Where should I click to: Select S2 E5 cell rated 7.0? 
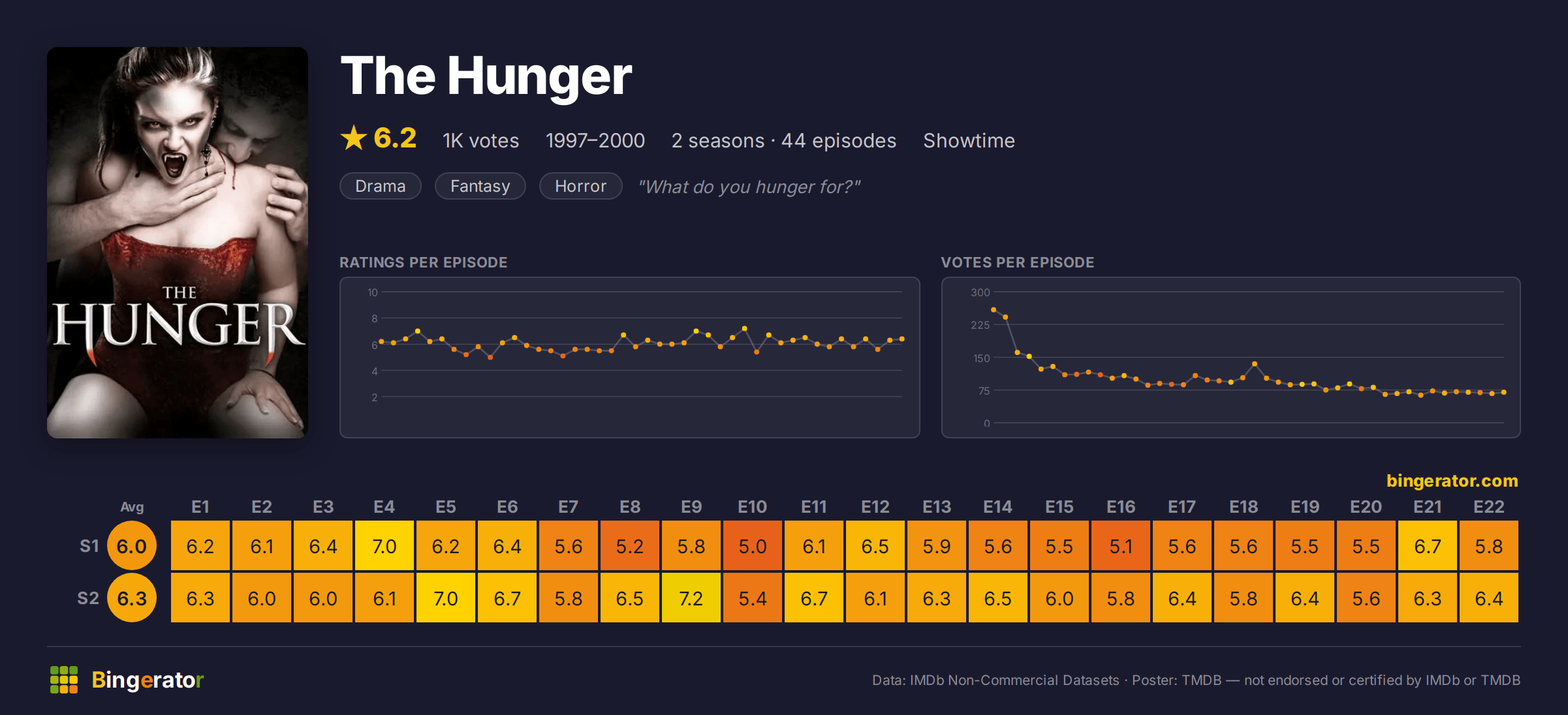446,598
